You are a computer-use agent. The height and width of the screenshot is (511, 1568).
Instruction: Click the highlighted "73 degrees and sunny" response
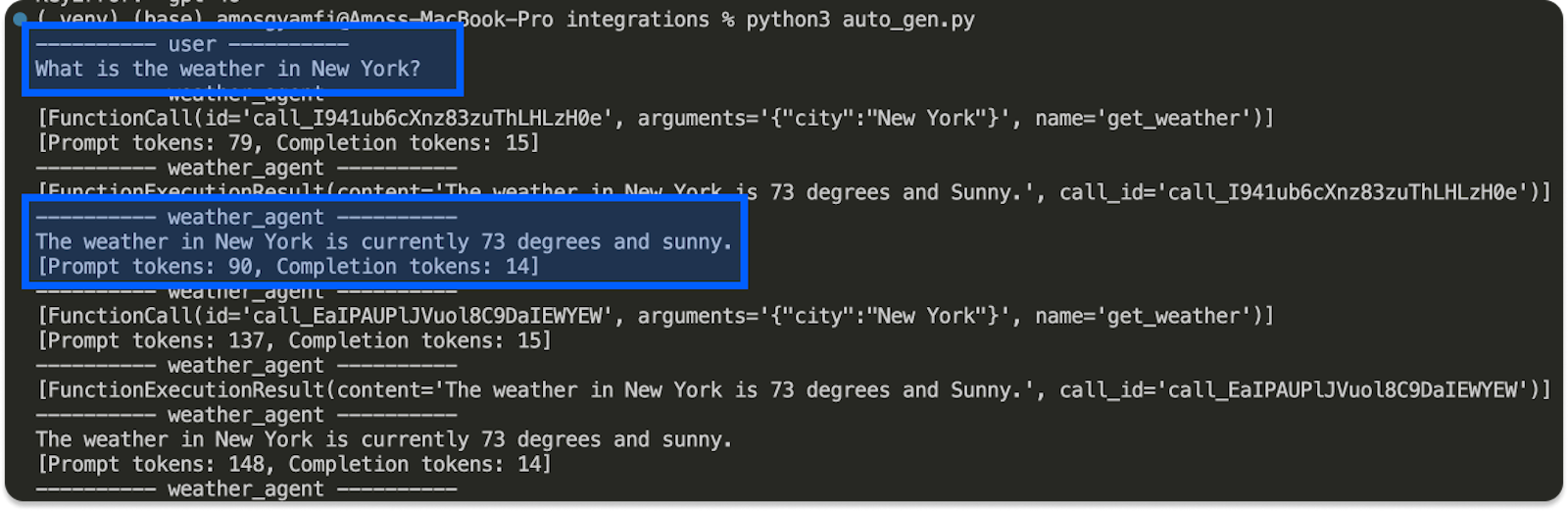point(383,241)
